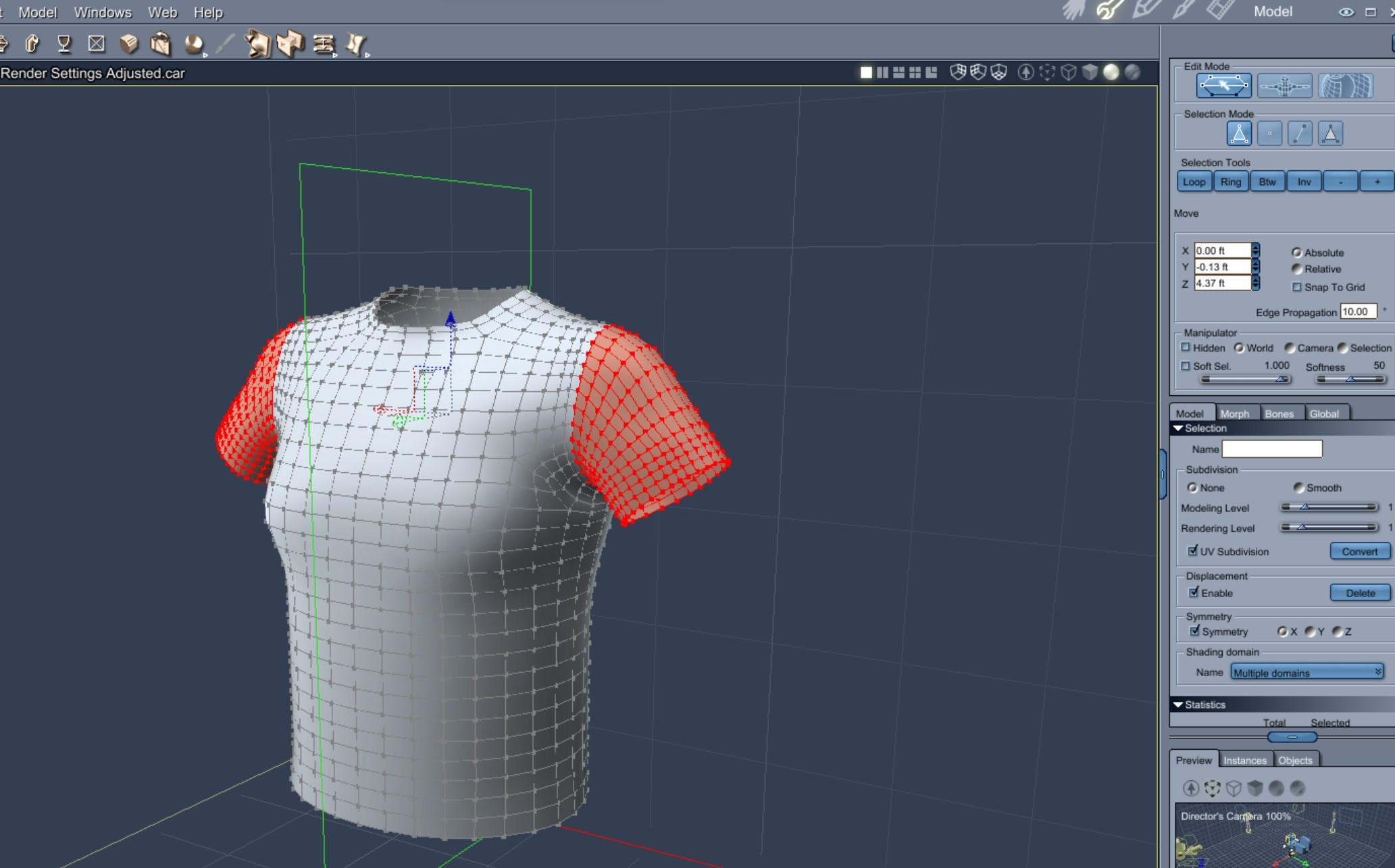Enable the Snap To Grid checkbox
Image resolution: width=1395 pixels, height=868 pixels.
click(1296, 287)
